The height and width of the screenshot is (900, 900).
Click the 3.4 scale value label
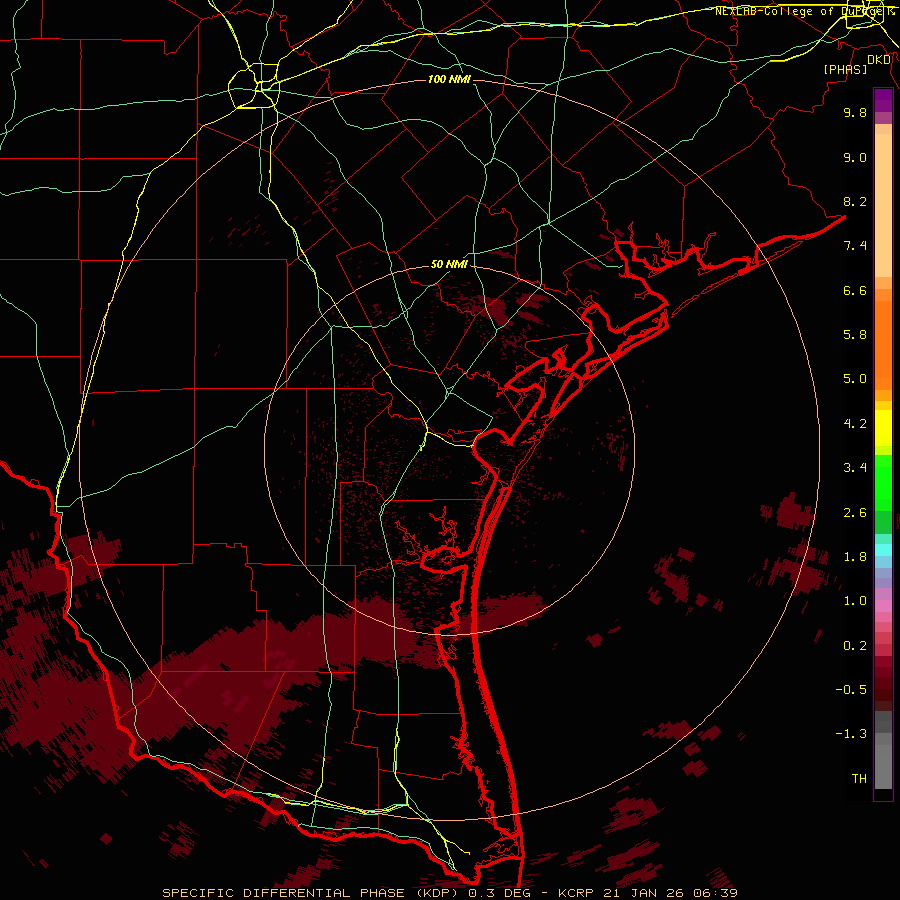[855, 468]
